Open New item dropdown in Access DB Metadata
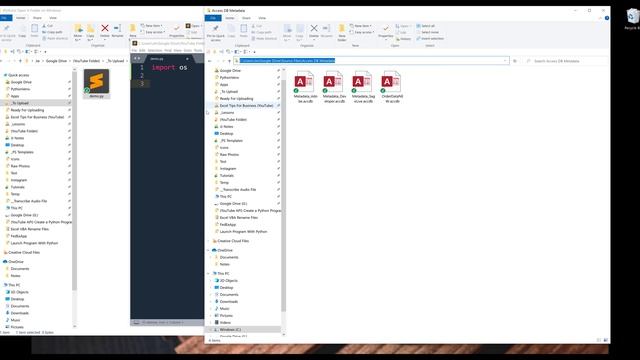Viewport: 640px width, 360px height. [x=360, y=26]
